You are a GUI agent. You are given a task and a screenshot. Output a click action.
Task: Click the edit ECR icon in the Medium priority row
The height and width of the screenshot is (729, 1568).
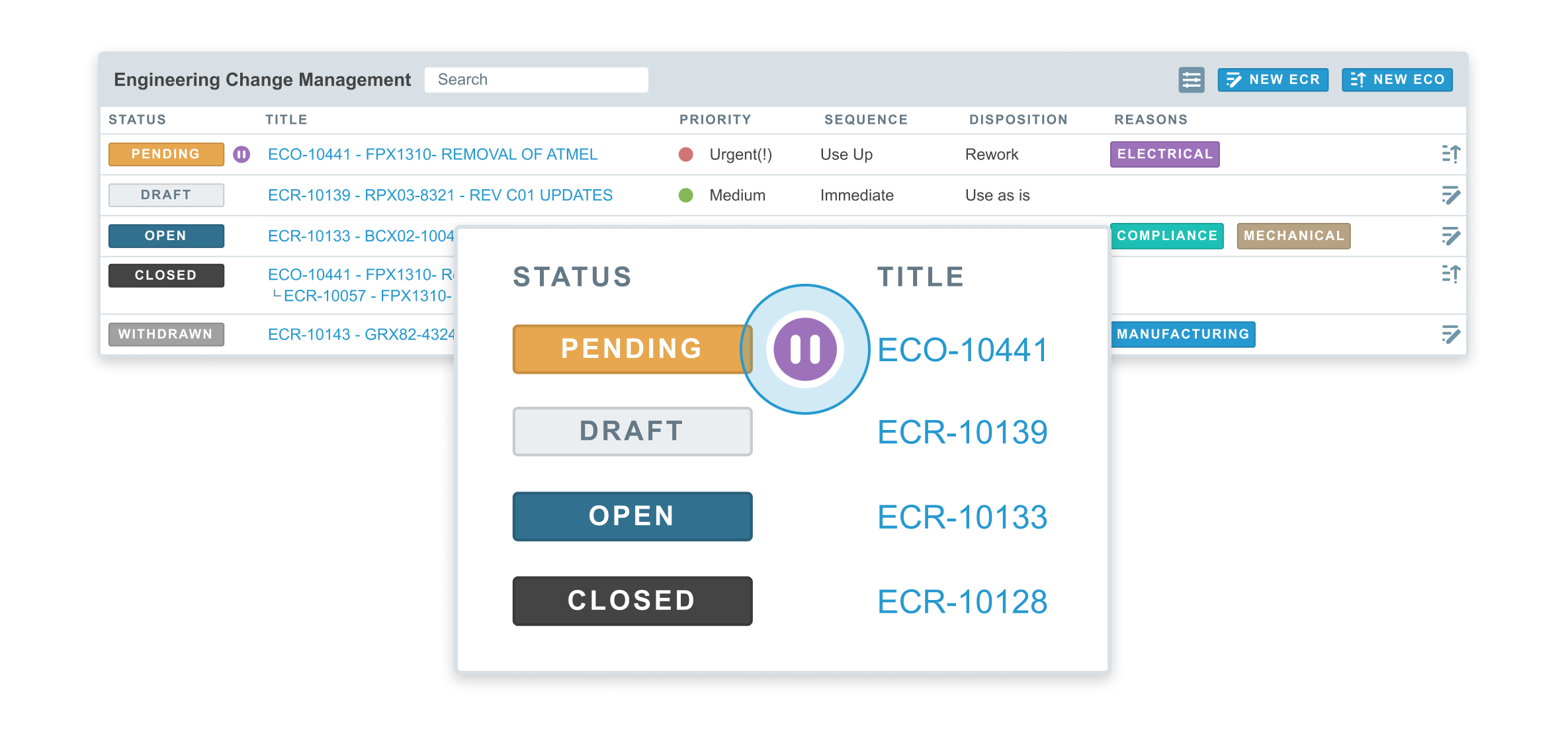[x=1450, y=195]
